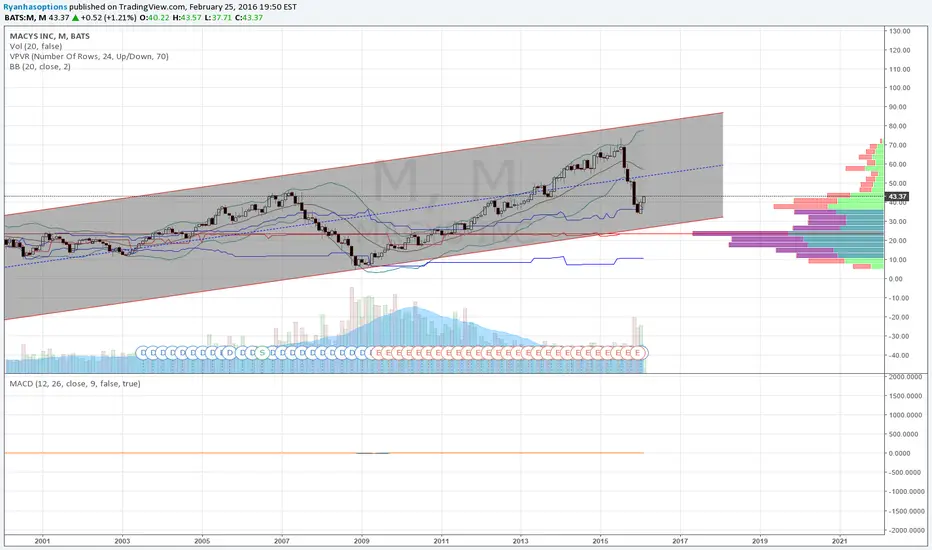Select the H:43.57 high value
Screen dimensions: 932x550
coord(186,17)
